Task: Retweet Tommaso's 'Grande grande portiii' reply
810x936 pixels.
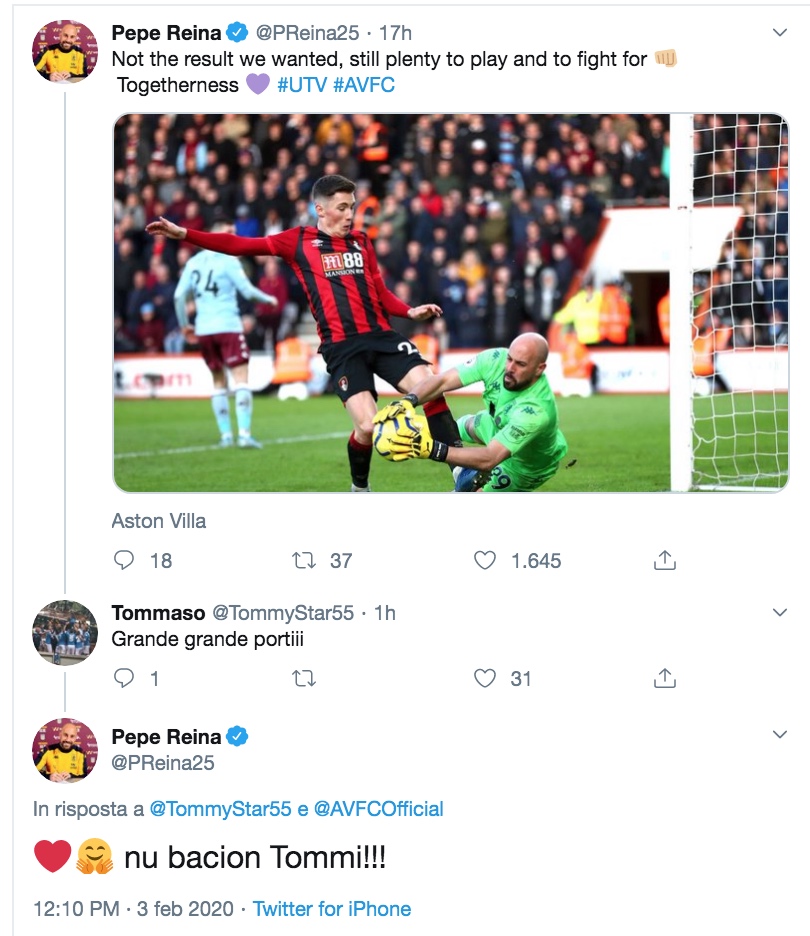Action: click(304, 678)
